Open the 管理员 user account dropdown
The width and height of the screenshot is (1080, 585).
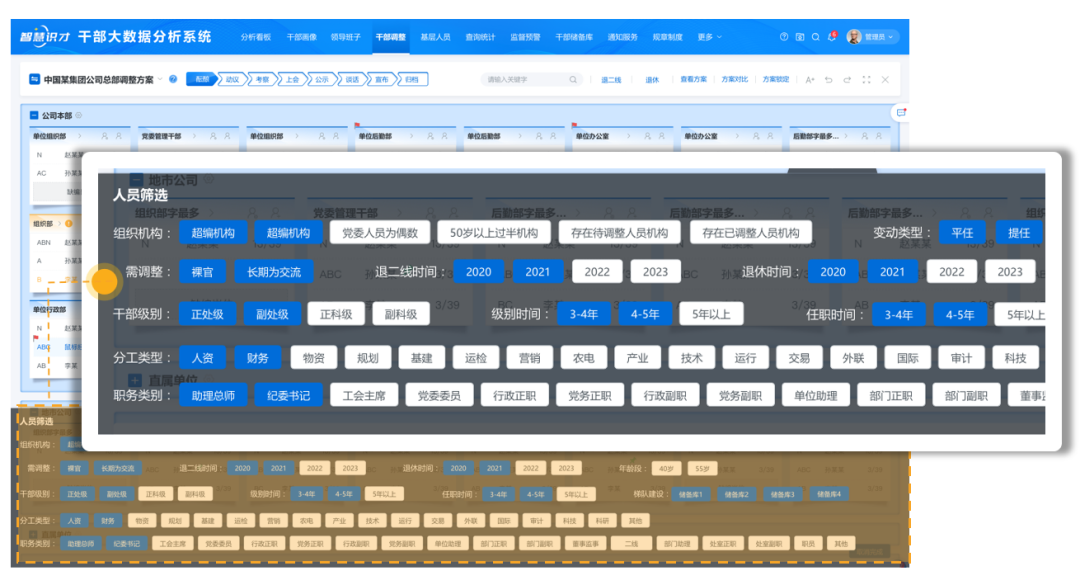[873, 37]
